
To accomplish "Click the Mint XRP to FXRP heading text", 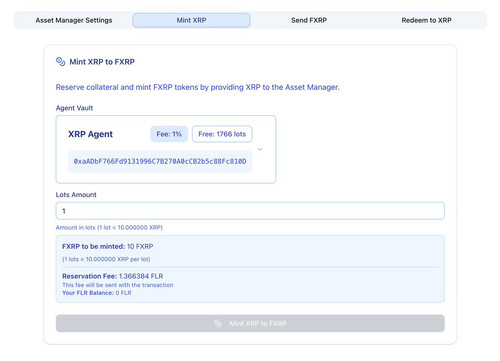I will pos(102,62).
